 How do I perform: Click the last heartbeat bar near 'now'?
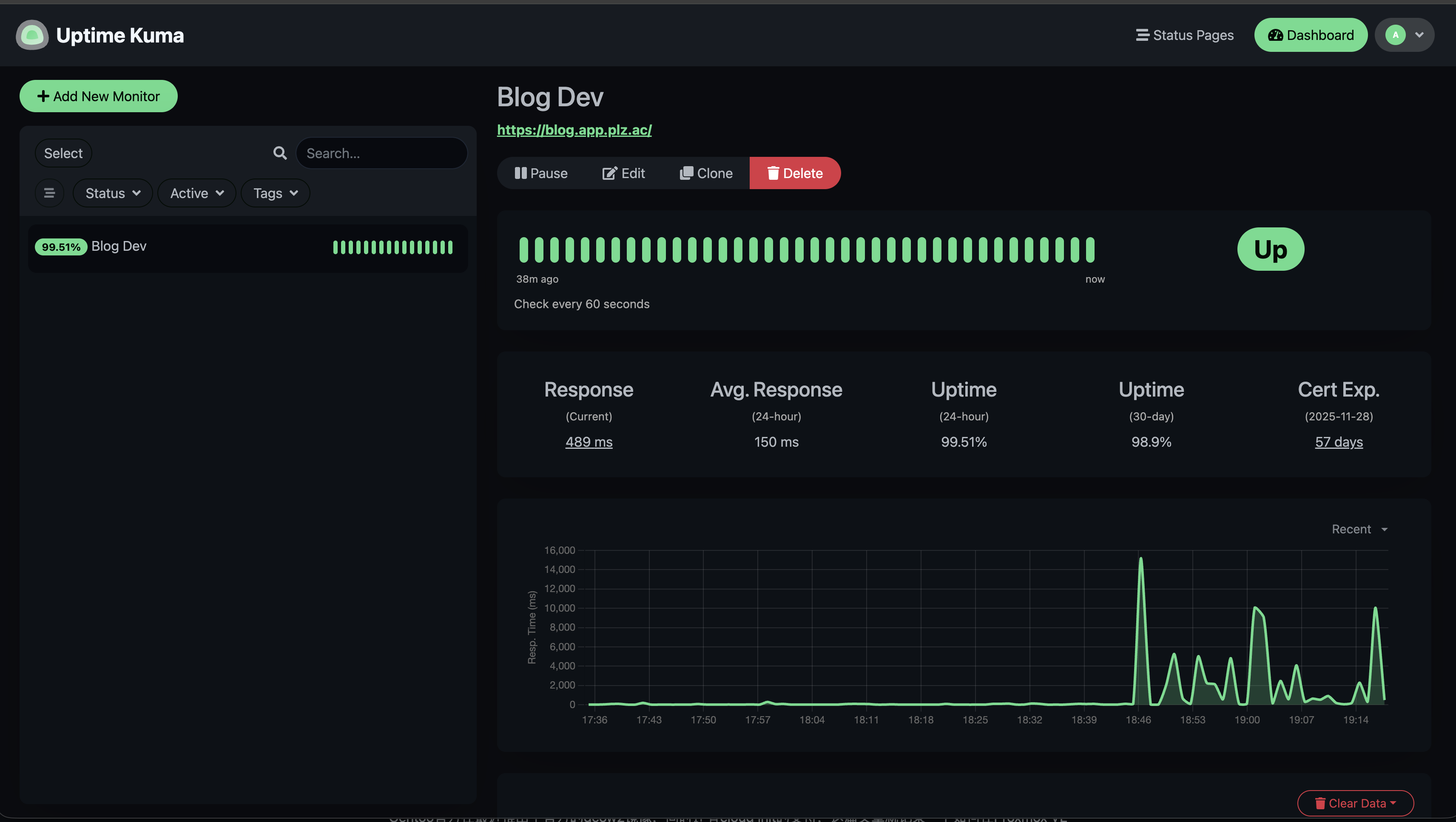(1090, 250)
